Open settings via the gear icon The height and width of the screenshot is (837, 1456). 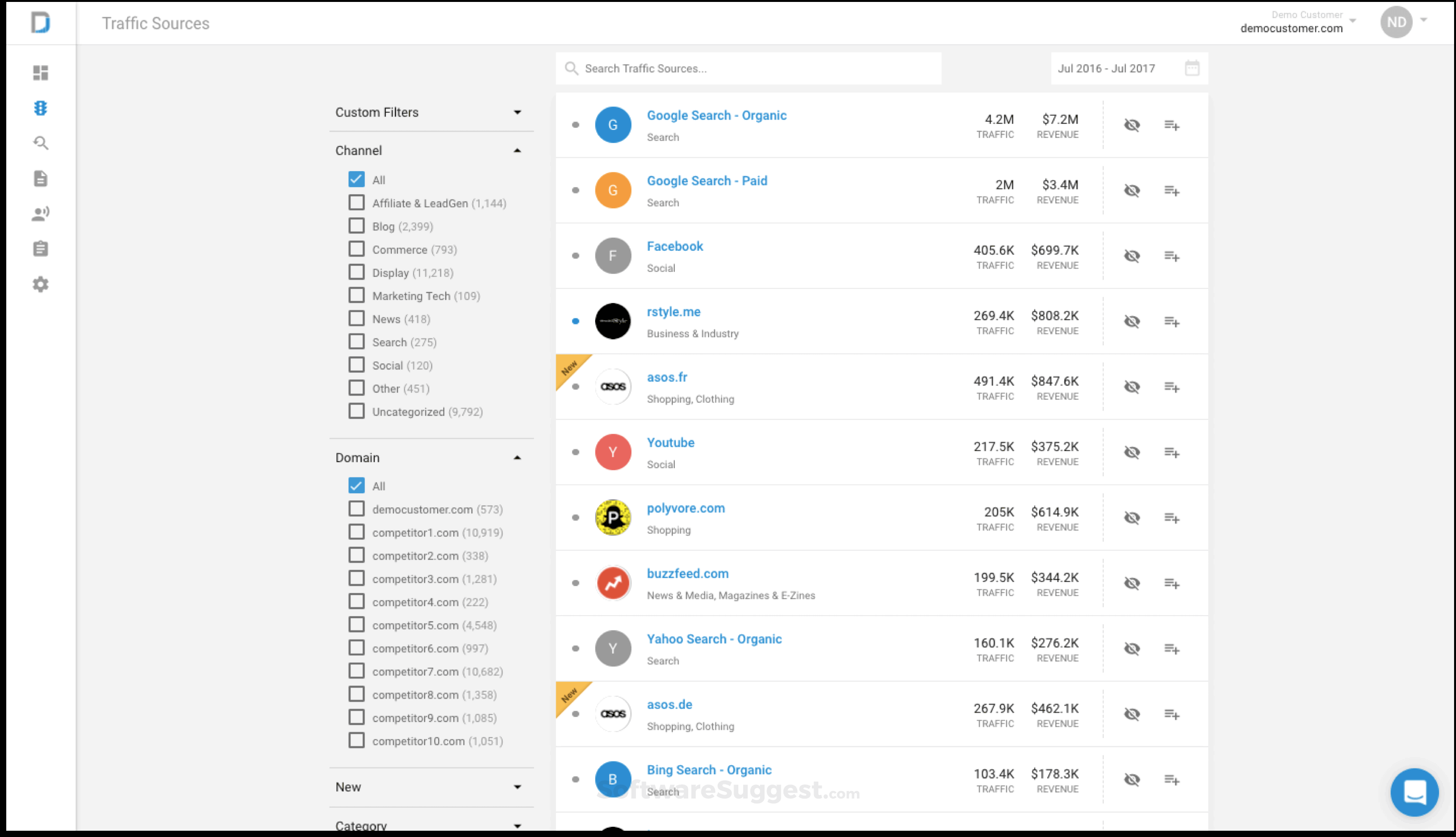pos(40,284)
